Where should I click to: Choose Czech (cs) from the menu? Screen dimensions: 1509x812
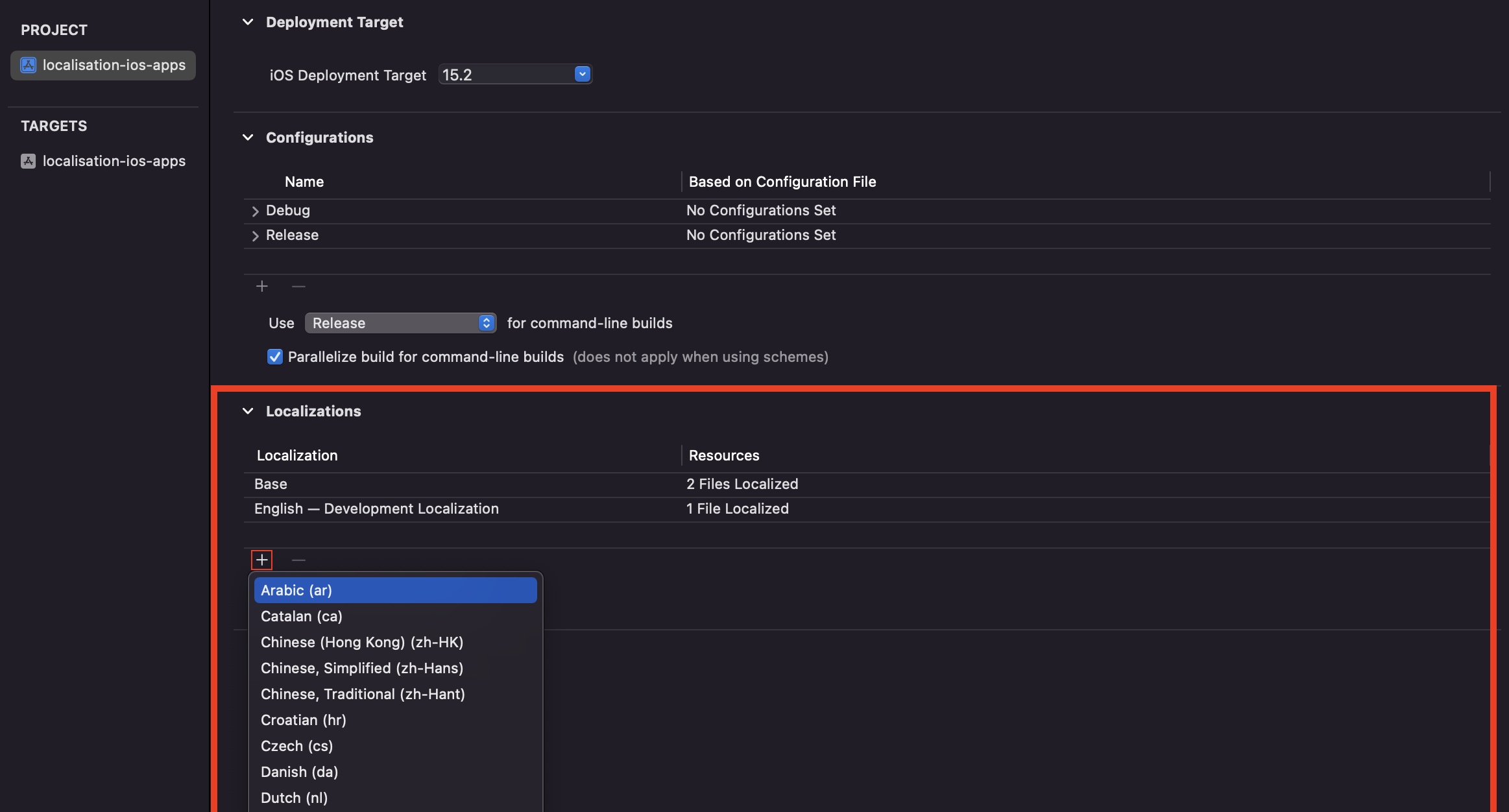click(396, 746)
